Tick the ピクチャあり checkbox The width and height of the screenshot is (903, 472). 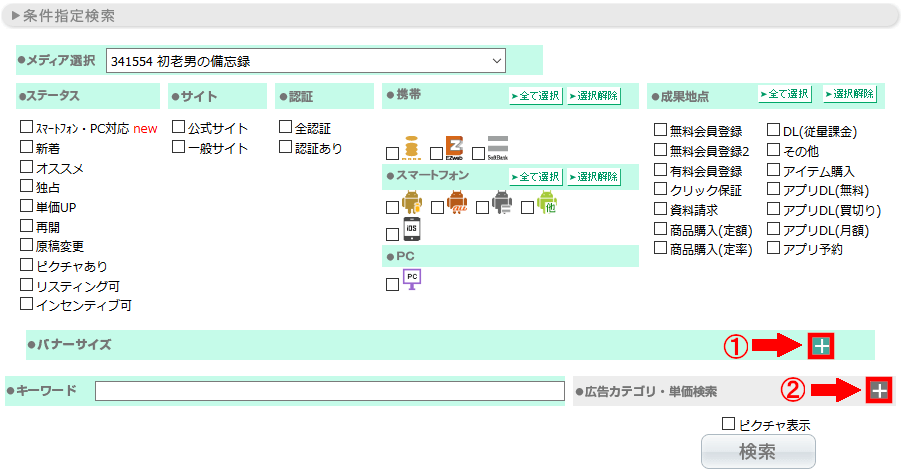coord(26,265)
